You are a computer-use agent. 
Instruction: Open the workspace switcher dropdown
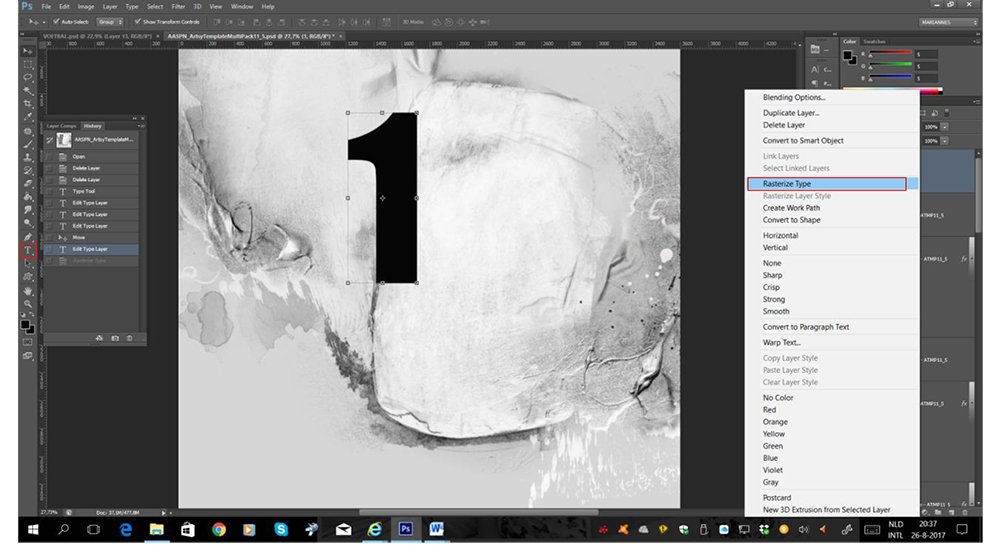coord(948,22)
